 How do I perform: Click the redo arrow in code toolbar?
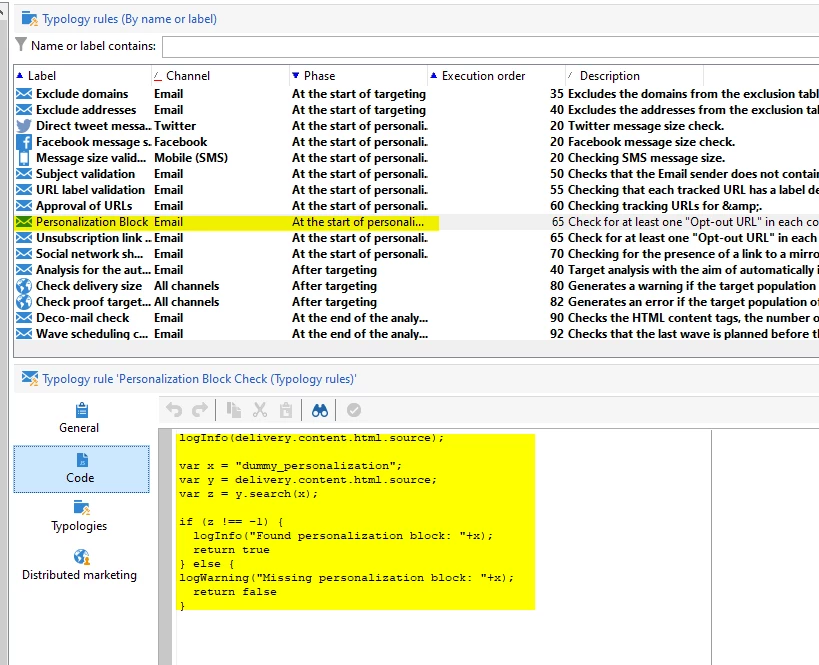[x=200, y=410]
